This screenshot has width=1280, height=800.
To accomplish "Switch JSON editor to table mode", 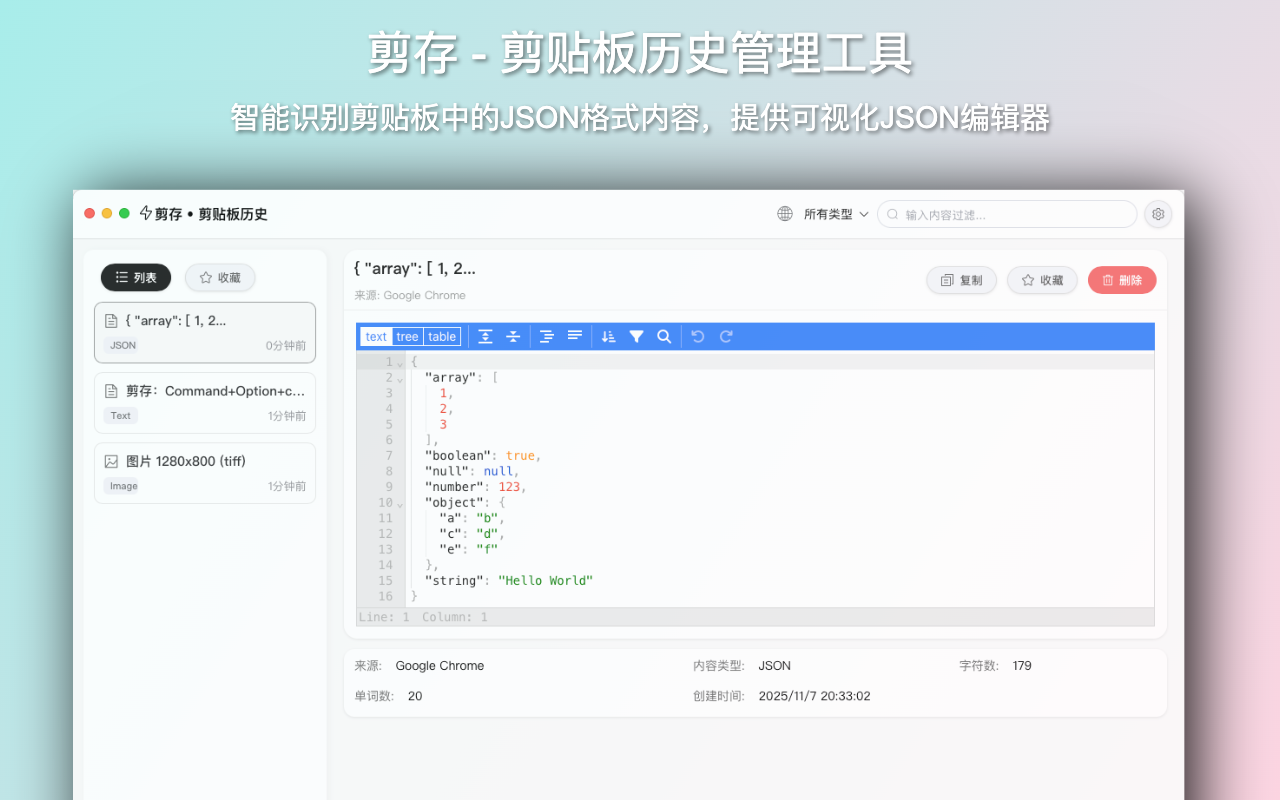I will pyautogui.click(x=441, y=337).
